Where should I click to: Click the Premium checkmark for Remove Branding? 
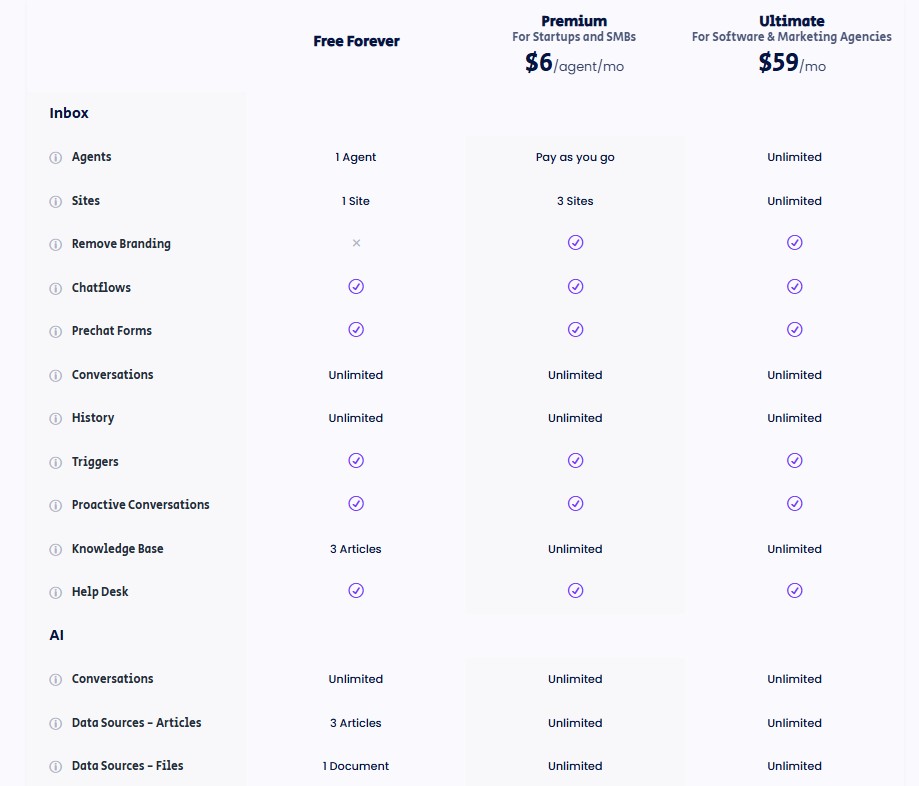coord(575,243)
